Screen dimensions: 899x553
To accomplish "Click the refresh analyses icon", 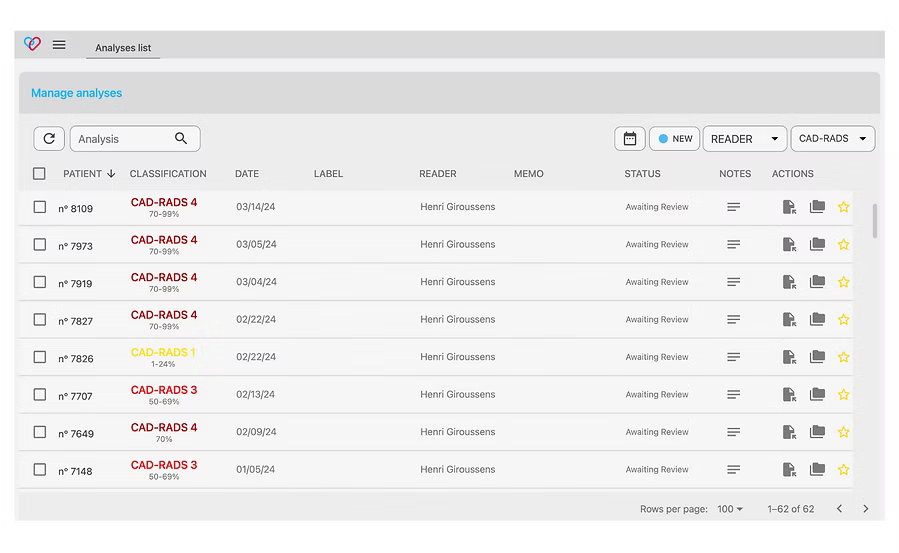I will 49,139.
